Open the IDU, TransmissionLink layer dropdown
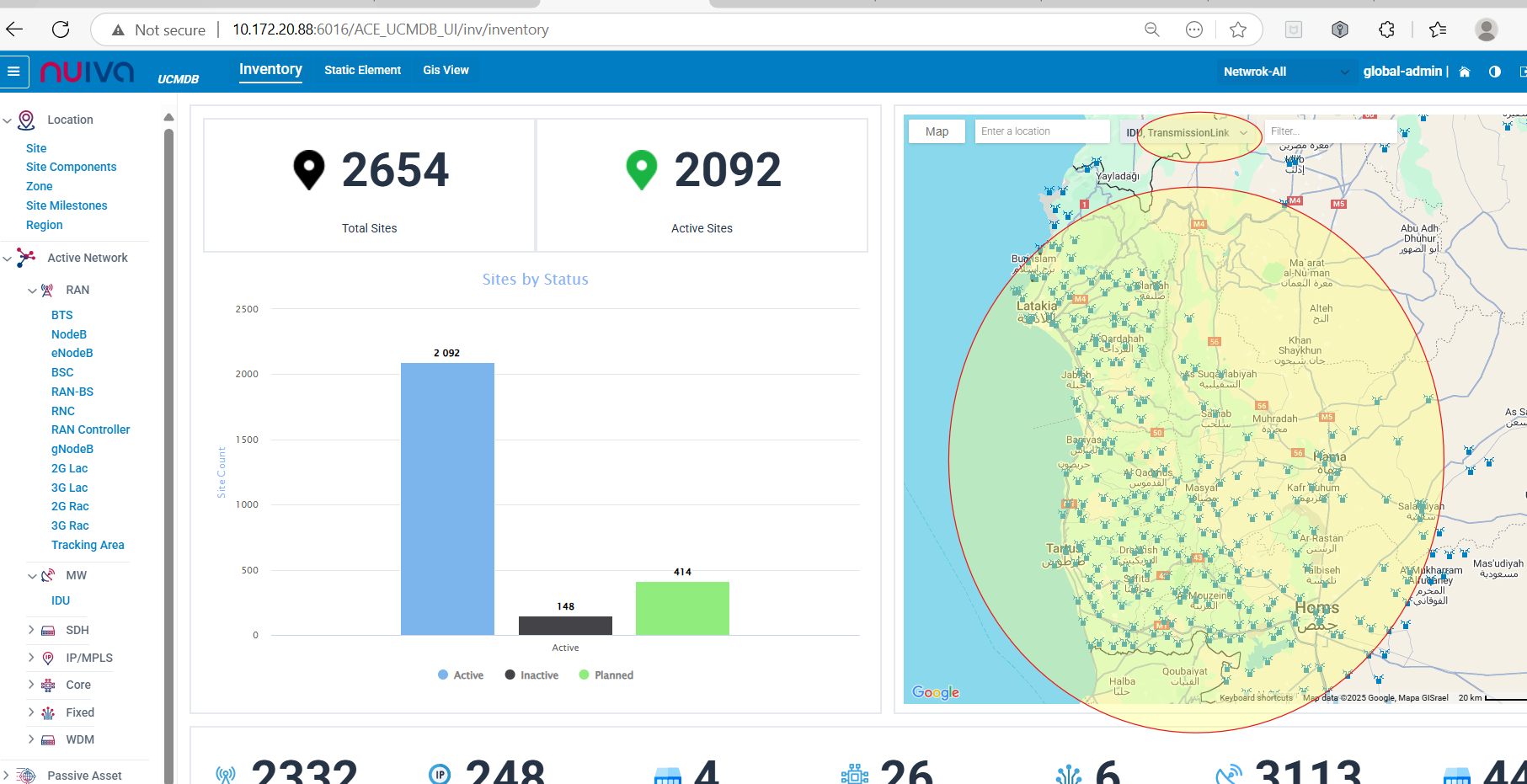Viewport: 1527px width, 784px height. (1188, 132)
